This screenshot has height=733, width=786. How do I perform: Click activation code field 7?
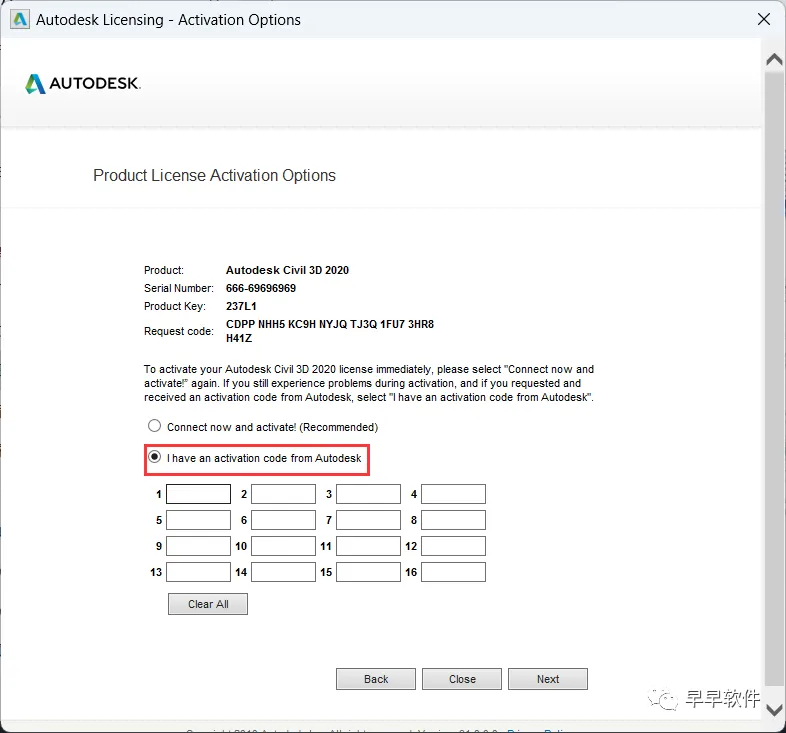[368, 520]
